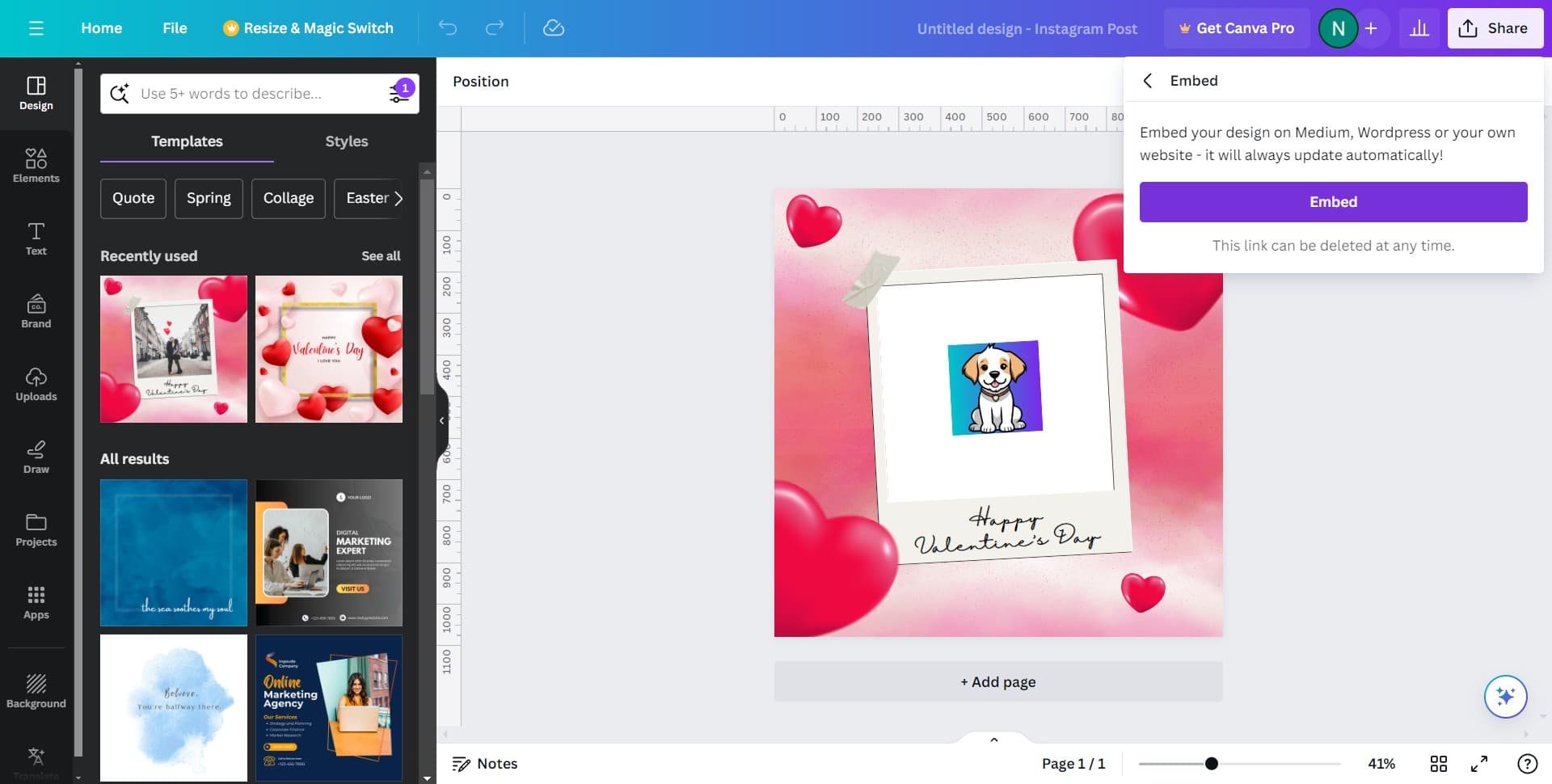Screen dimensions: 1552x784
Task: Open the analytics bar chart icon
Action: click(x=1419, y=28)
